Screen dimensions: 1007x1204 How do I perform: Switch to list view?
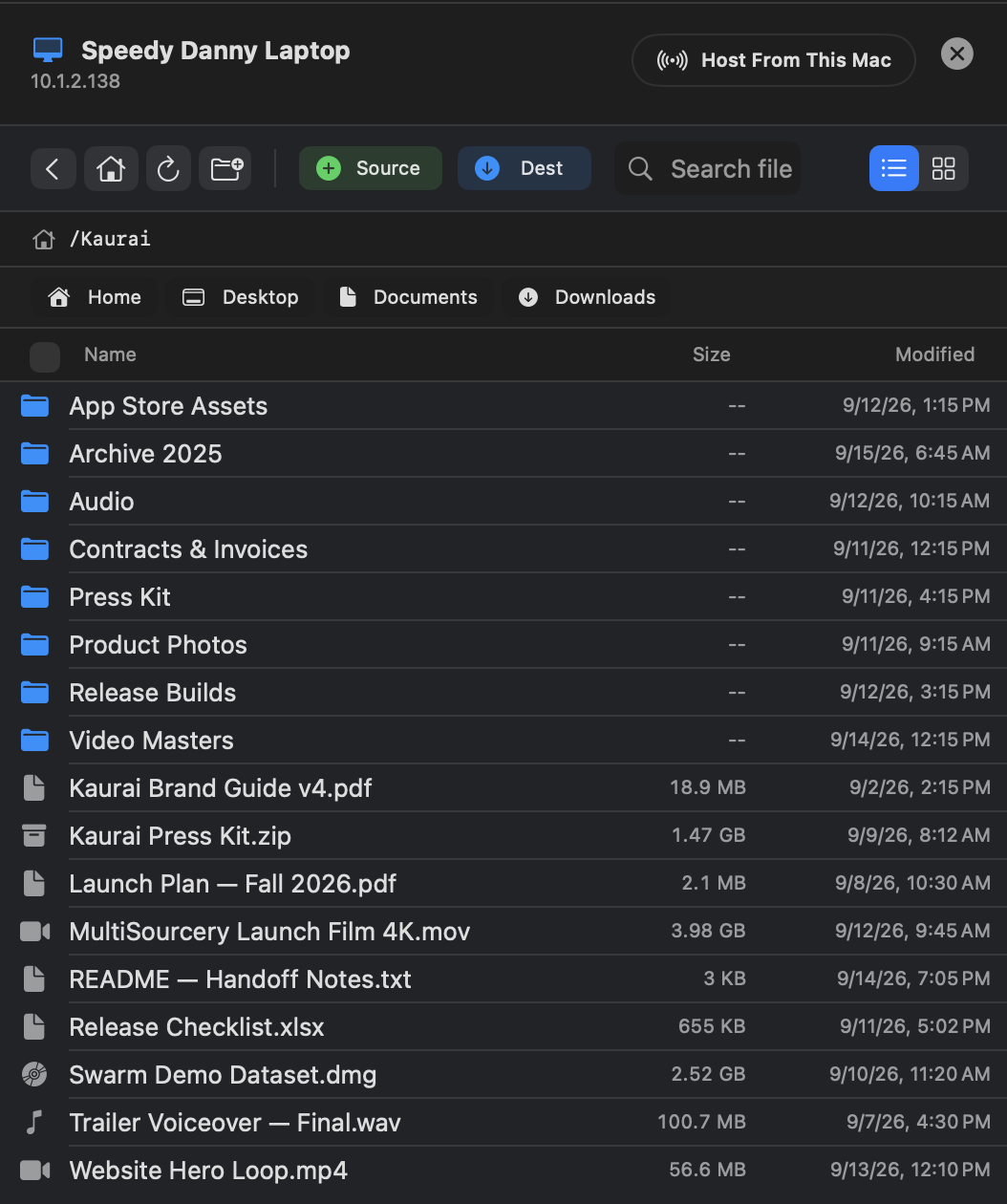point(894,169)
